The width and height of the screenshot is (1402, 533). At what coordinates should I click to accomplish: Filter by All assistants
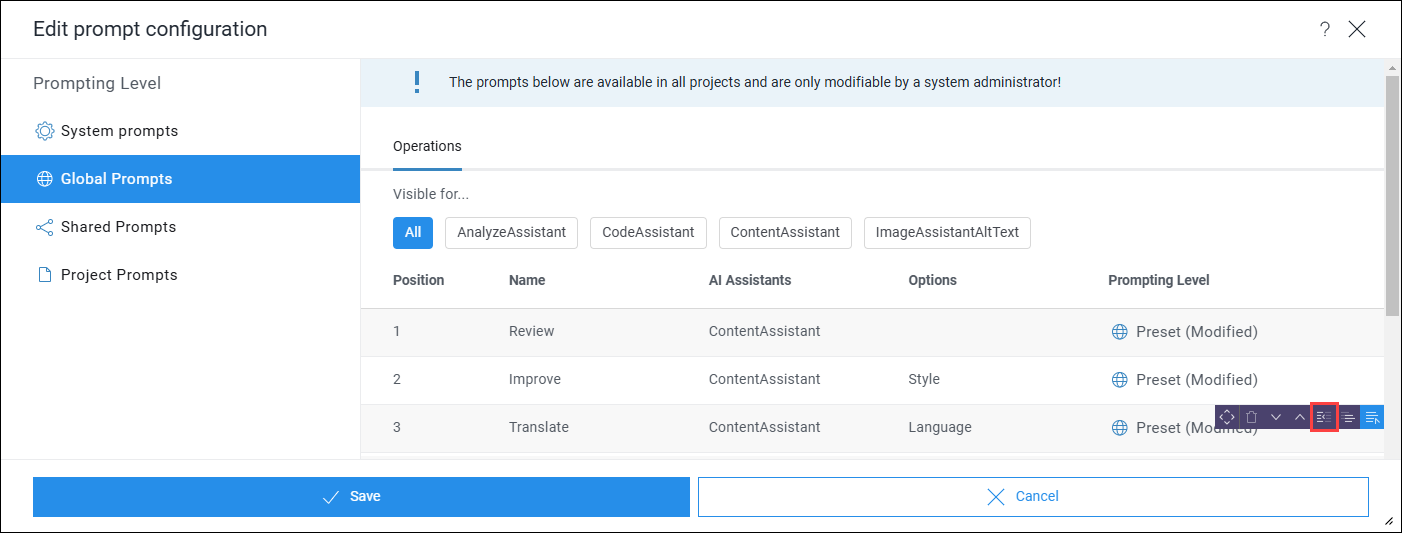(x=413, y=232)
